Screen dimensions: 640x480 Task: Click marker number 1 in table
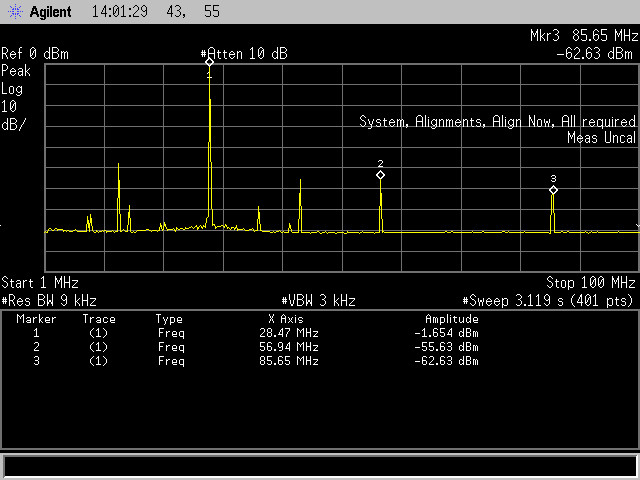tap(36, 333)
